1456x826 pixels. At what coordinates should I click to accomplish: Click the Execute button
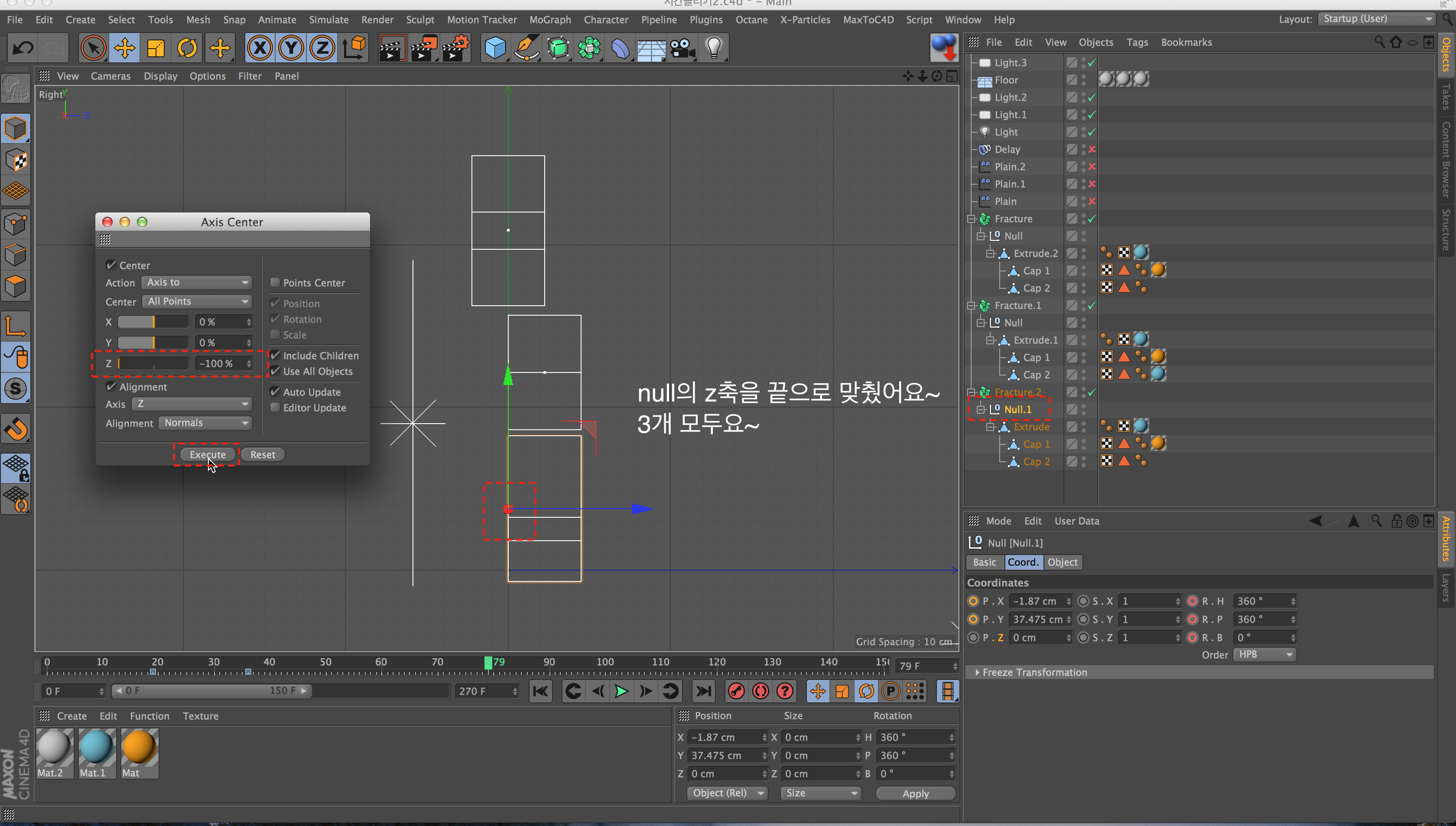[208, 454]
